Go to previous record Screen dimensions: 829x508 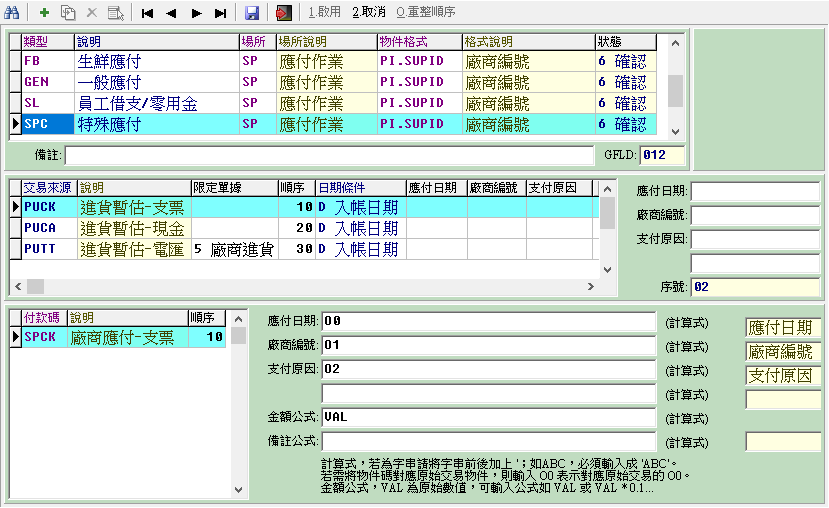pos(171,13)
